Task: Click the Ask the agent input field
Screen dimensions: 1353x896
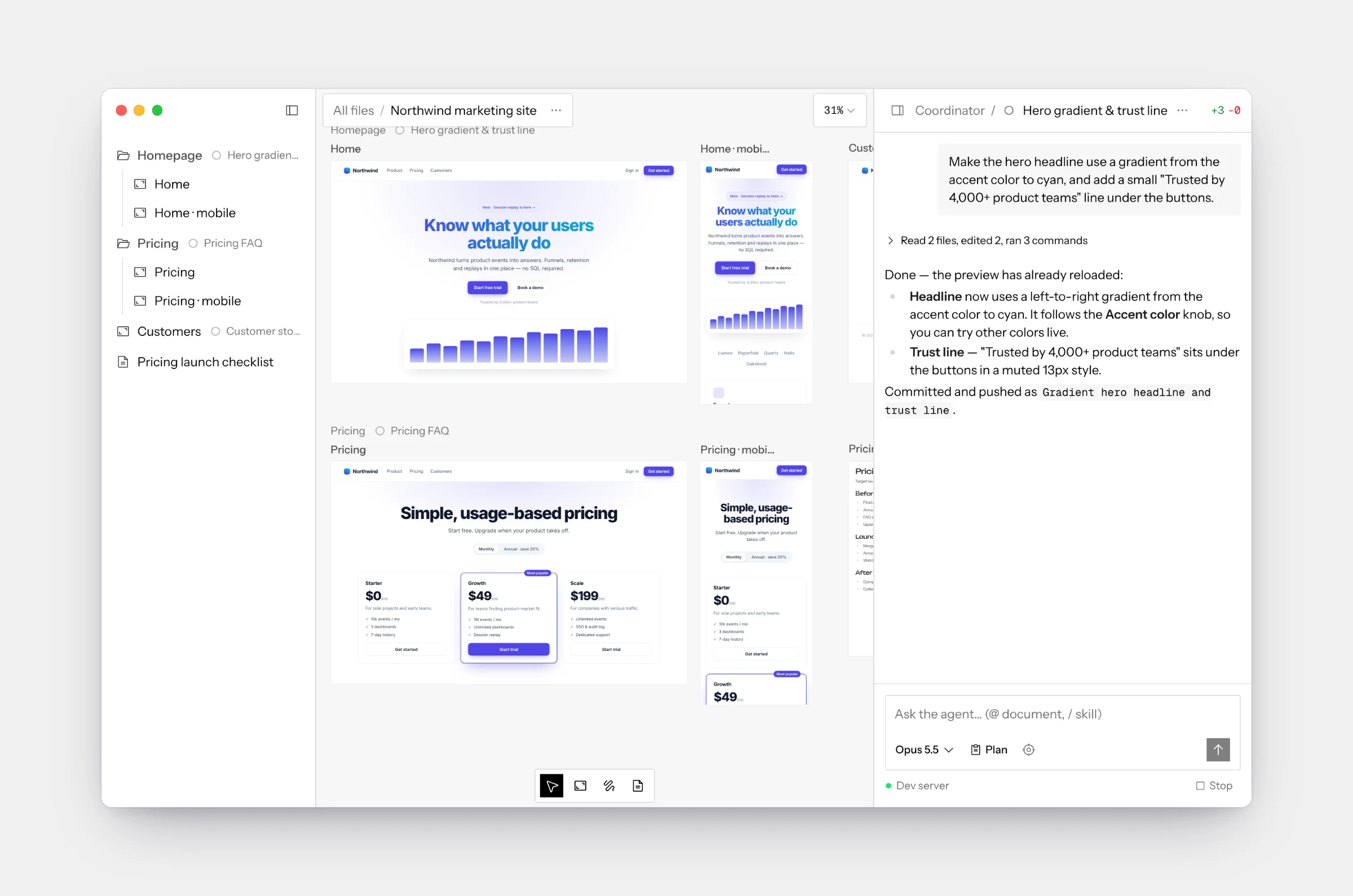Action: click(x=1062, y=715)
